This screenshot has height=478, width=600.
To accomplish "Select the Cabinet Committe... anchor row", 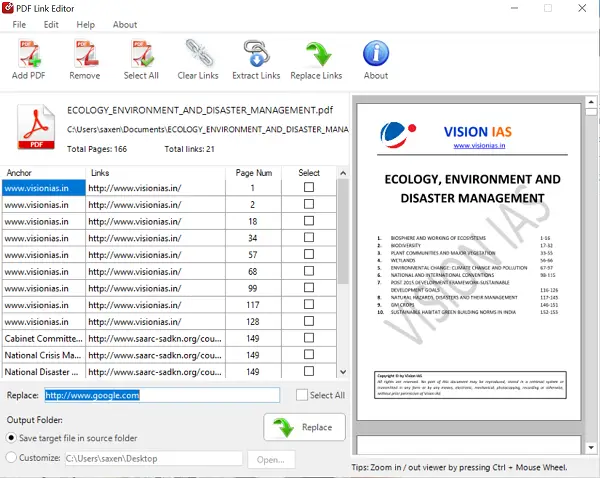I will coord(44,338).
